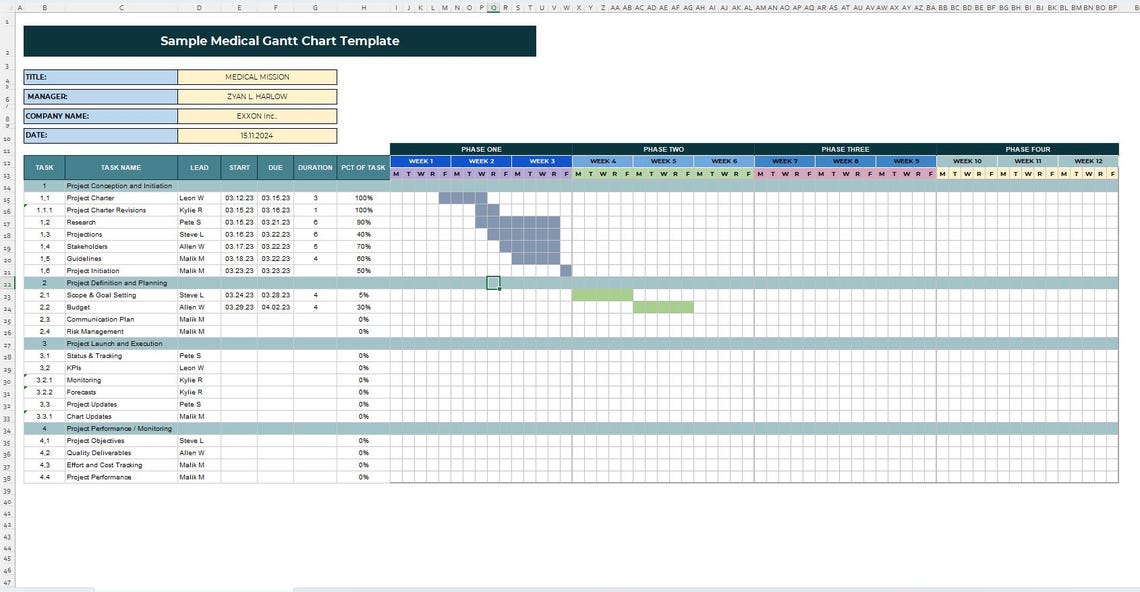Click the green Gantt bar for Budget
The image size is (1140, 592).
click(x=663, y=307)
